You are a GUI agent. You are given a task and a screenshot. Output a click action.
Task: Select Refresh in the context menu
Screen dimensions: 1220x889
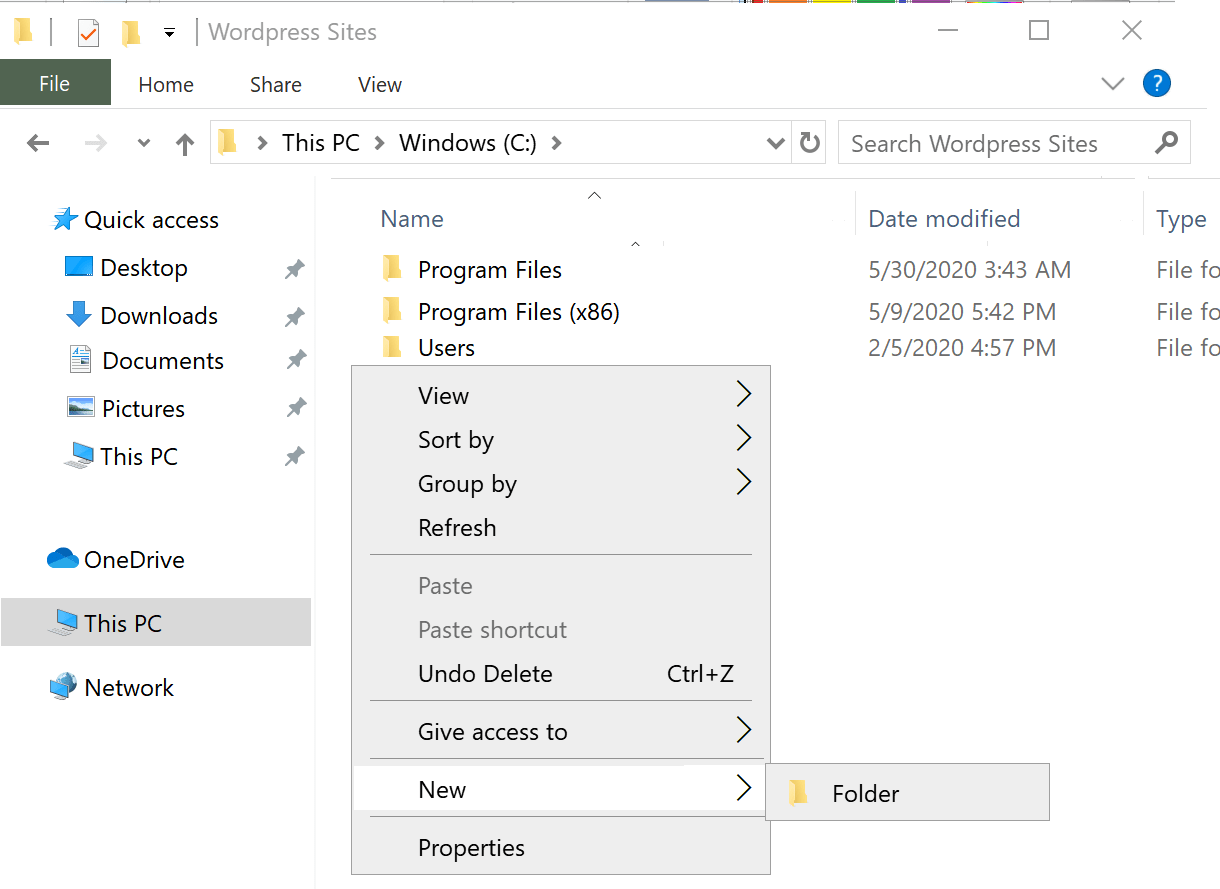tap(457, 527)
